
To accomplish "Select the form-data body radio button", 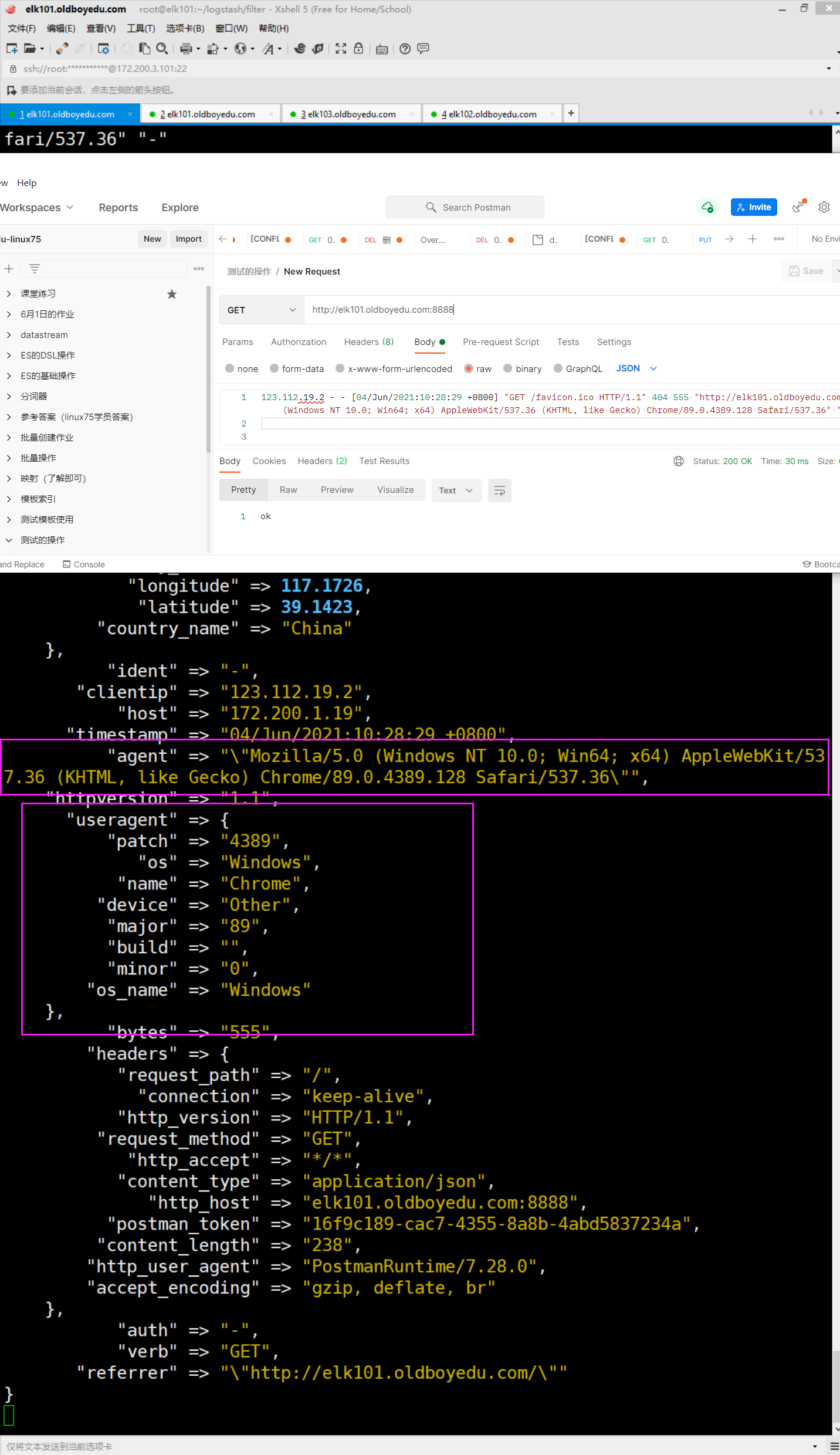I will [274, 368].
